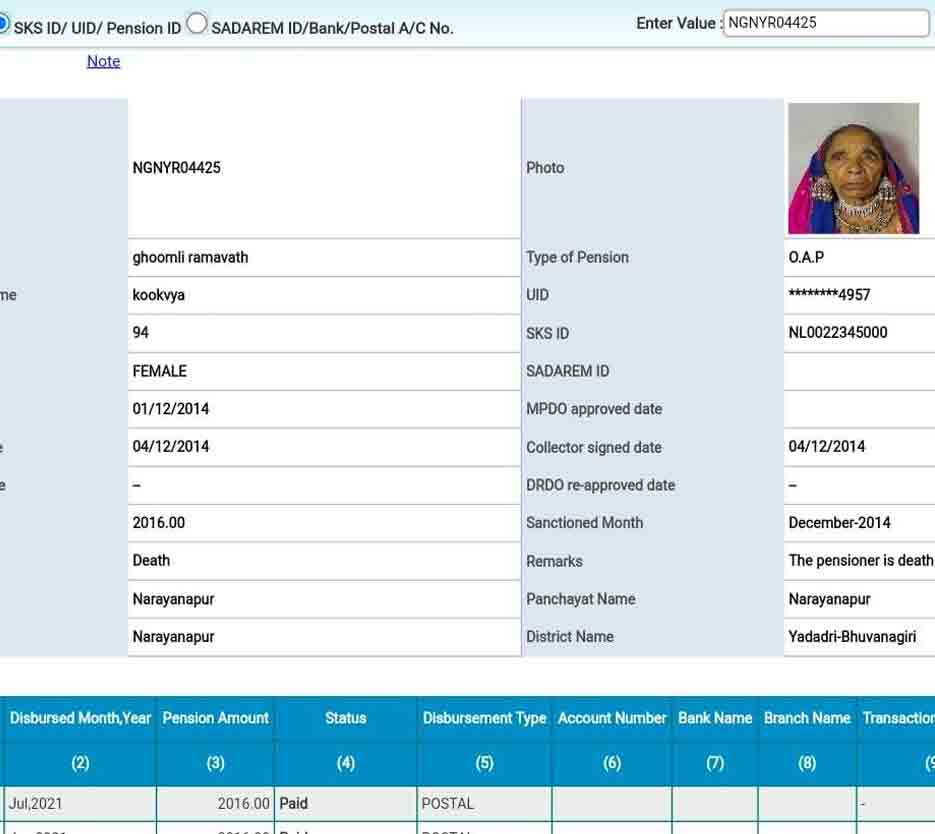The image size is (935, 834).
Task: Click the Sanctioned Month value December-2014
Action: click(839, 523)
